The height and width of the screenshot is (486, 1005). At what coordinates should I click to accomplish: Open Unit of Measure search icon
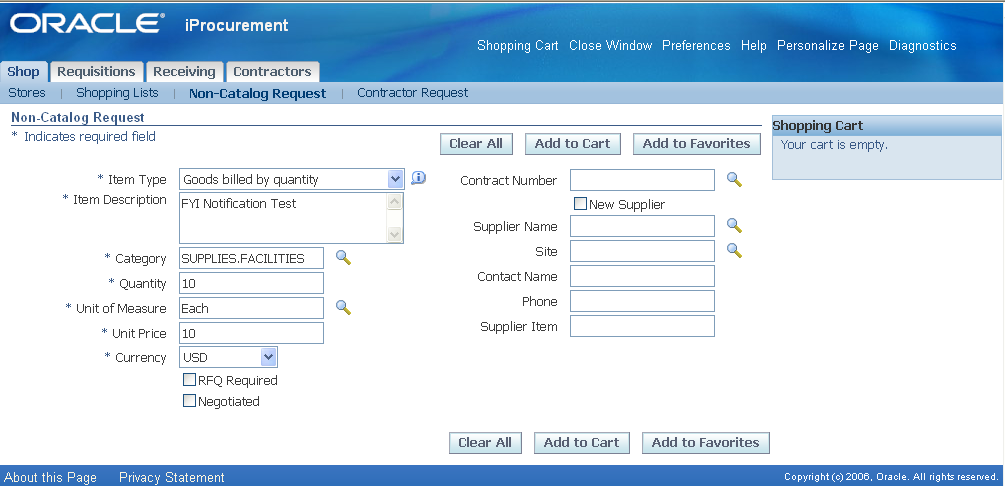344,308
